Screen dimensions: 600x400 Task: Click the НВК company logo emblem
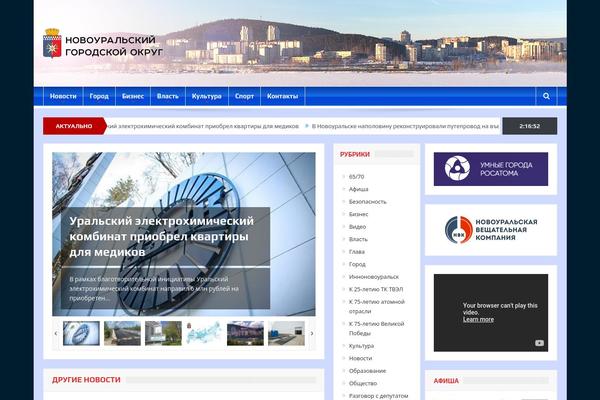point(459,230)
